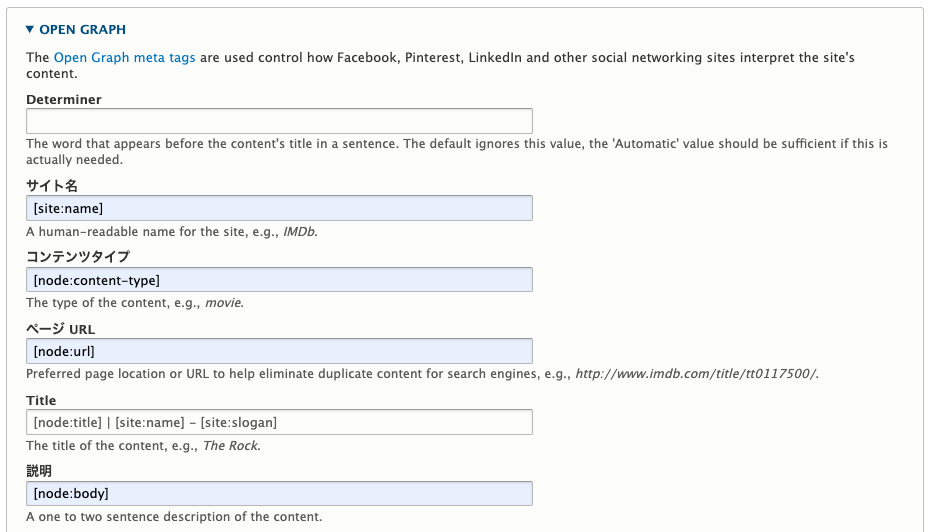
Task: Click the italic The Rock example text
Action: click(230, 446)
